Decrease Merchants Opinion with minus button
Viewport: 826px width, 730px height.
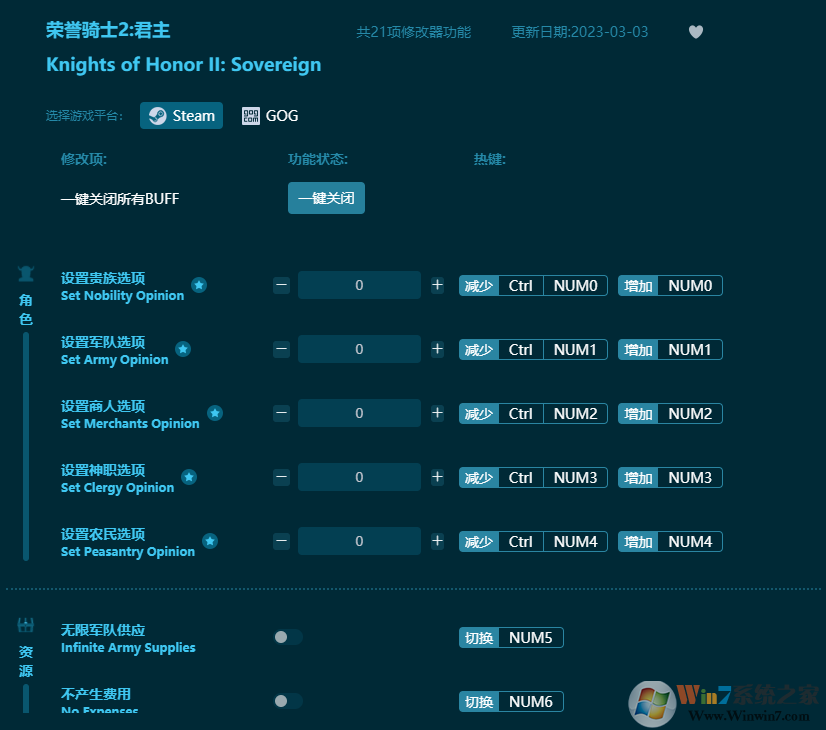[x=281, y=413]
